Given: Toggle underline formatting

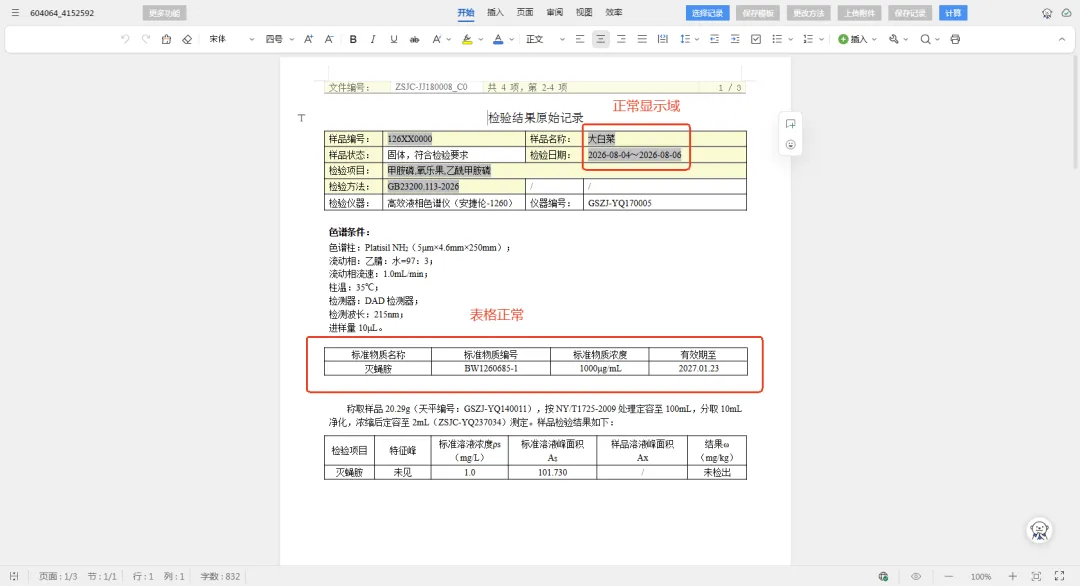Looking at the screenshot, I should [393, 39].
